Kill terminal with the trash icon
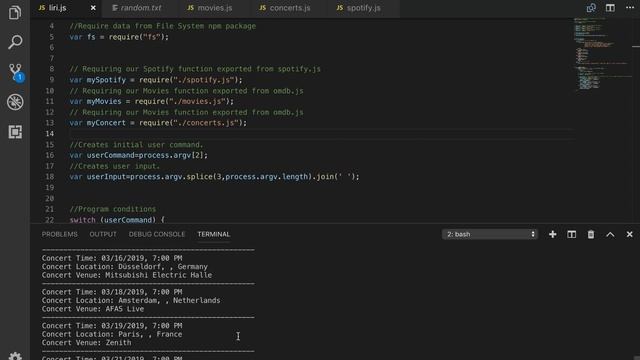Screen dimensions: 640x360 click(x=591, y=234)
